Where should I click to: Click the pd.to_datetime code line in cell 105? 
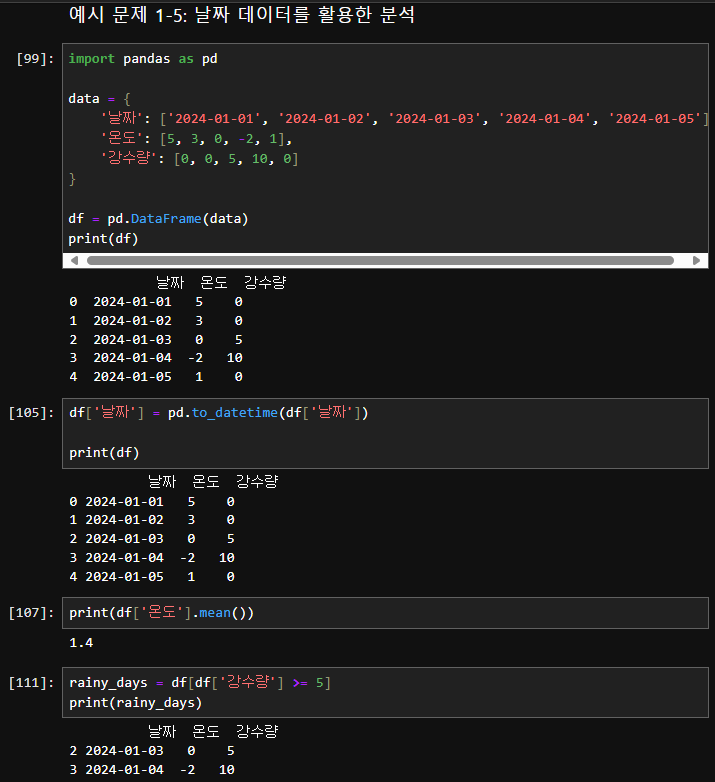(x=218, y=412)
